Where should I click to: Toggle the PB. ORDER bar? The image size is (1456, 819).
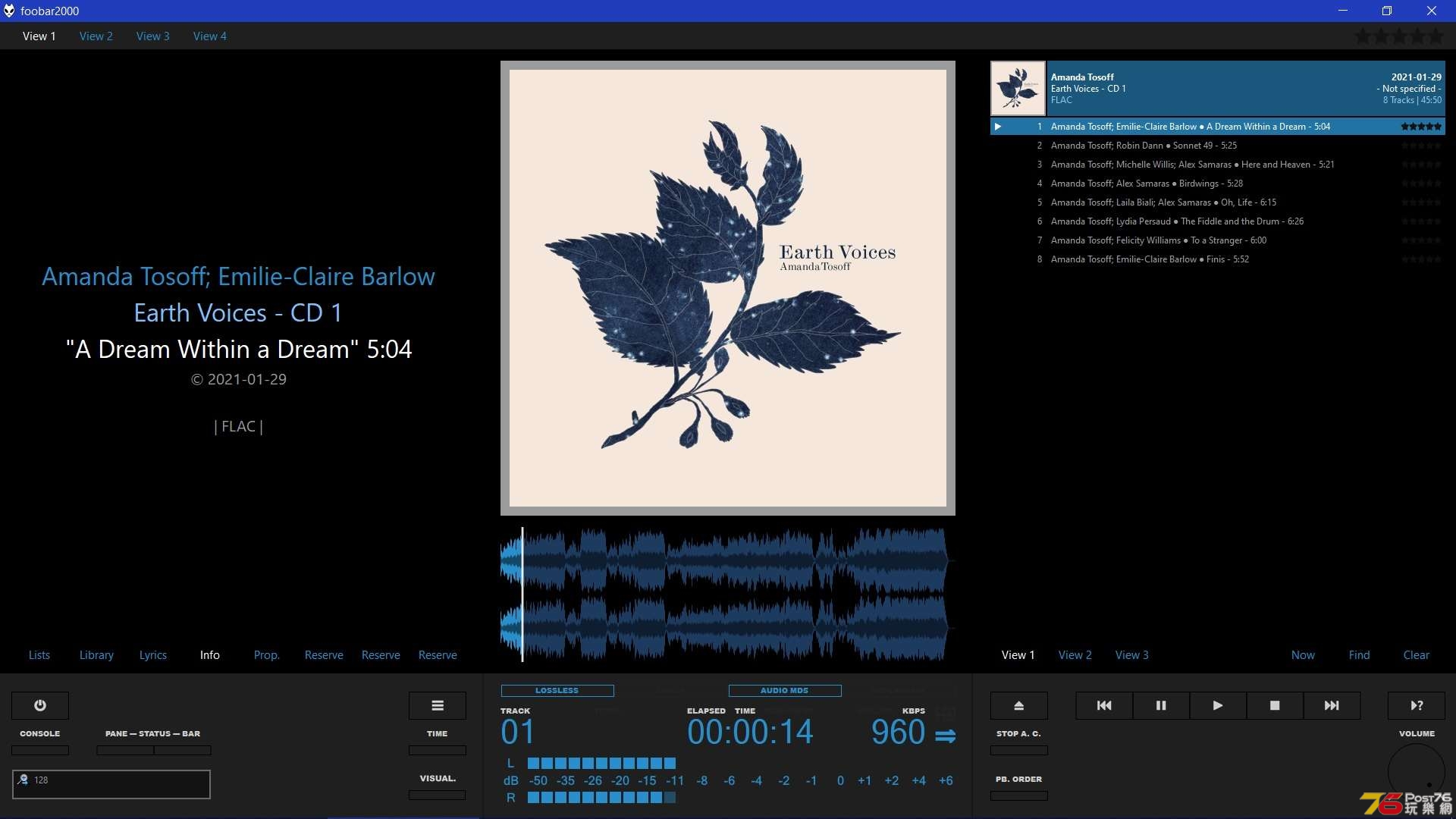point(1019,795)
